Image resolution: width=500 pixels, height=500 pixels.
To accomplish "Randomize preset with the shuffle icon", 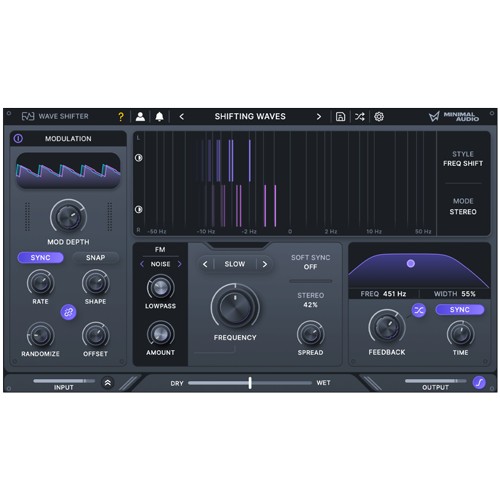I will point(359,117).
